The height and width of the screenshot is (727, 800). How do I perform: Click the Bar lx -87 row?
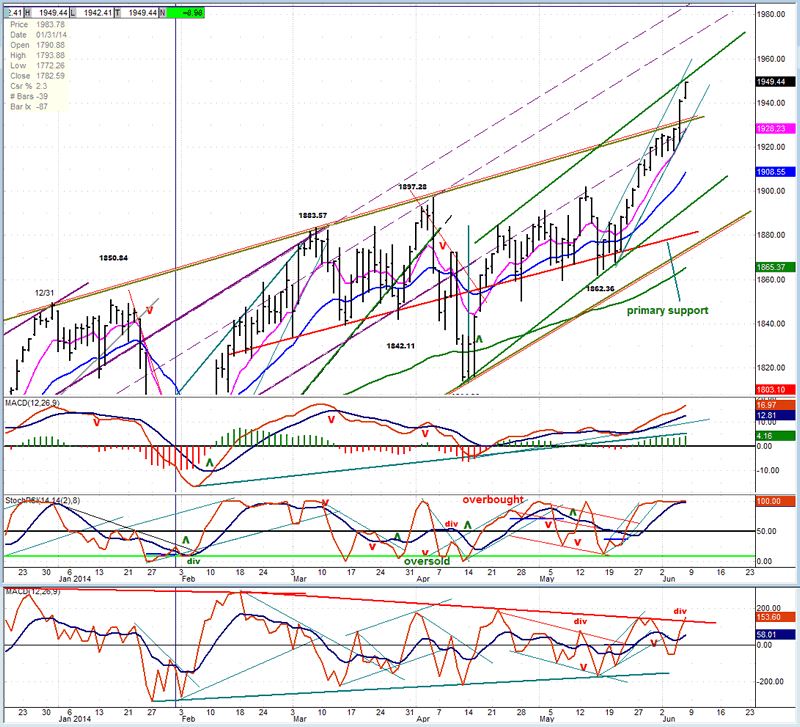29,106
